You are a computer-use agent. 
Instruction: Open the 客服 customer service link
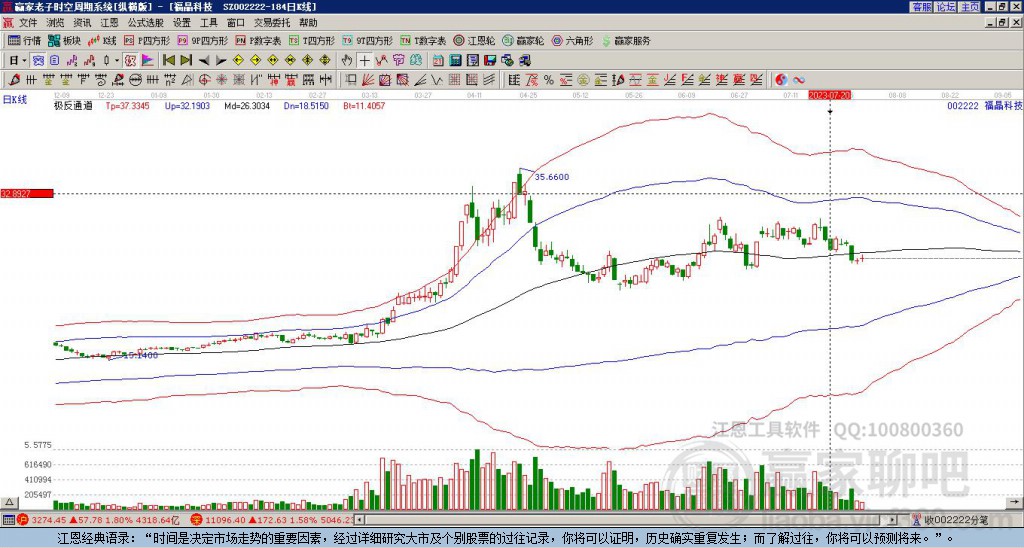click(x=921, y=7)
